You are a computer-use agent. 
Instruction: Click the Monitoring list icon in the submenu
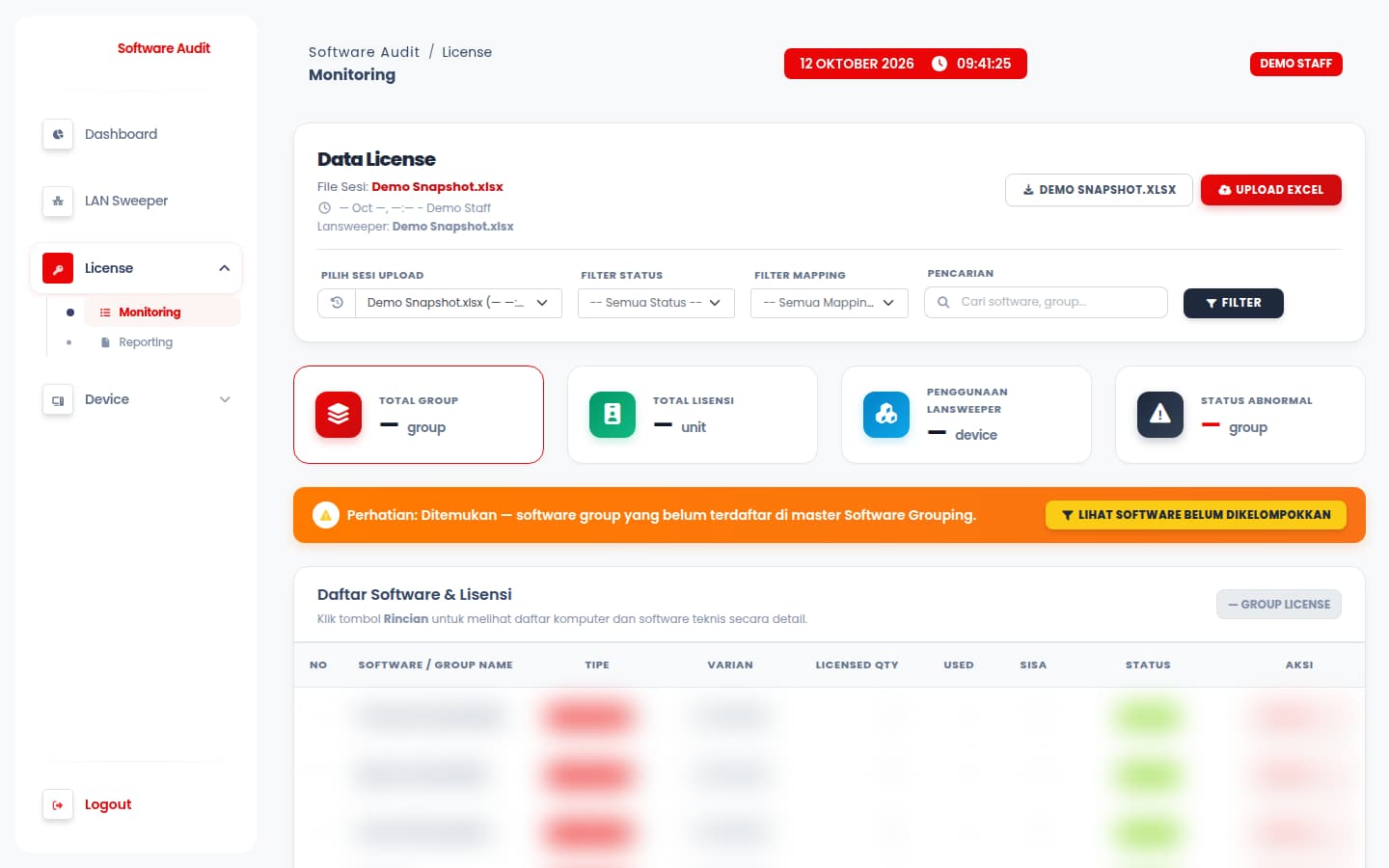(105, 312)
